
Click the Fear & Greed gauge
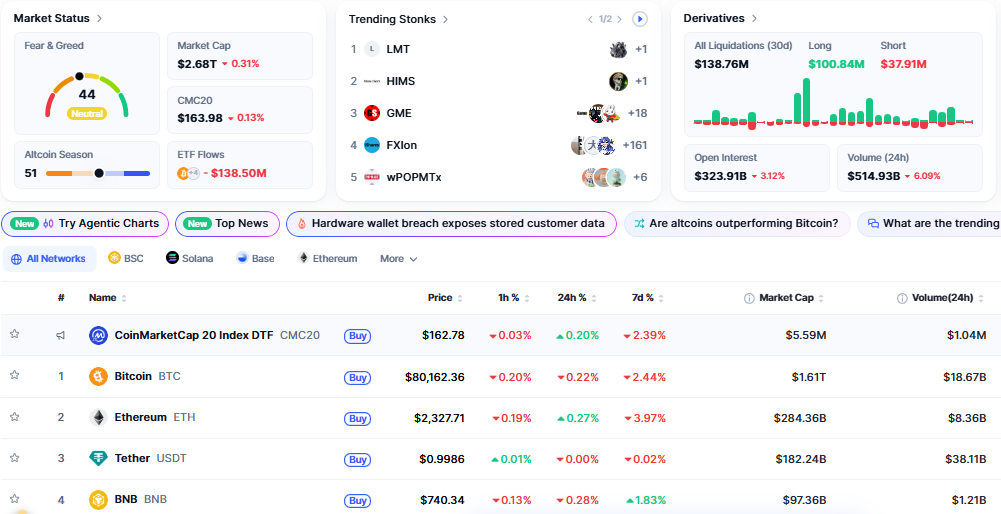click(87, 96)
